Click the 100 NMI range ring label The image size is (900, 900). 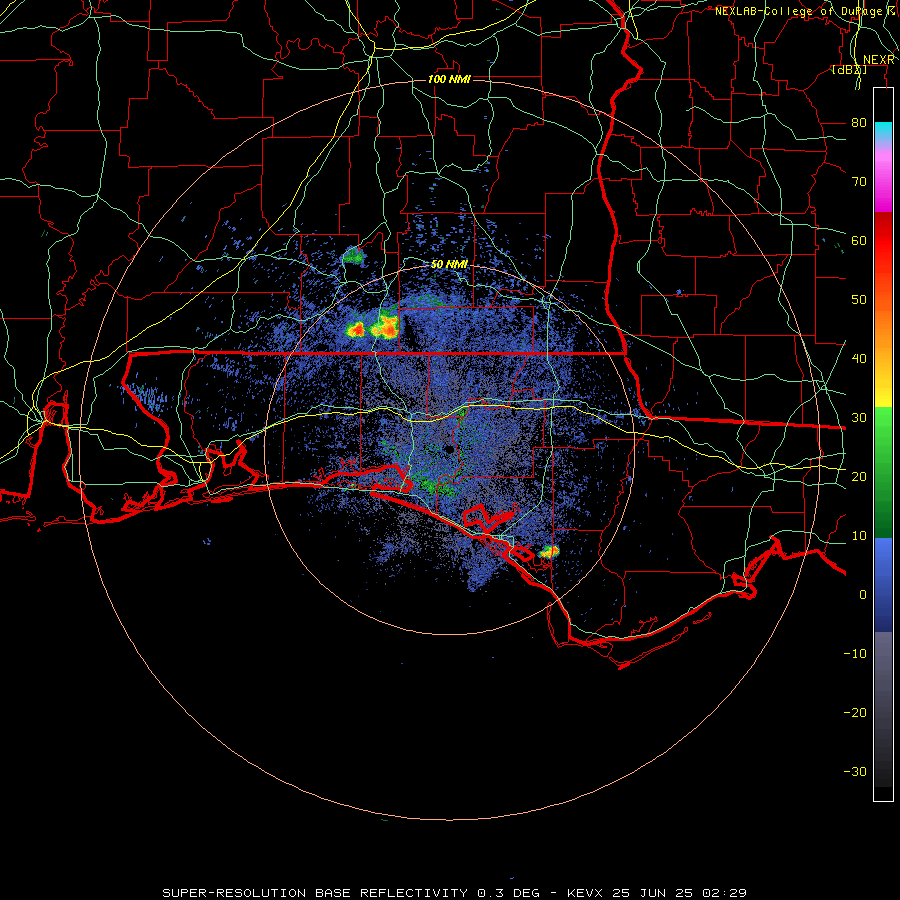click(x=449, y=79)
